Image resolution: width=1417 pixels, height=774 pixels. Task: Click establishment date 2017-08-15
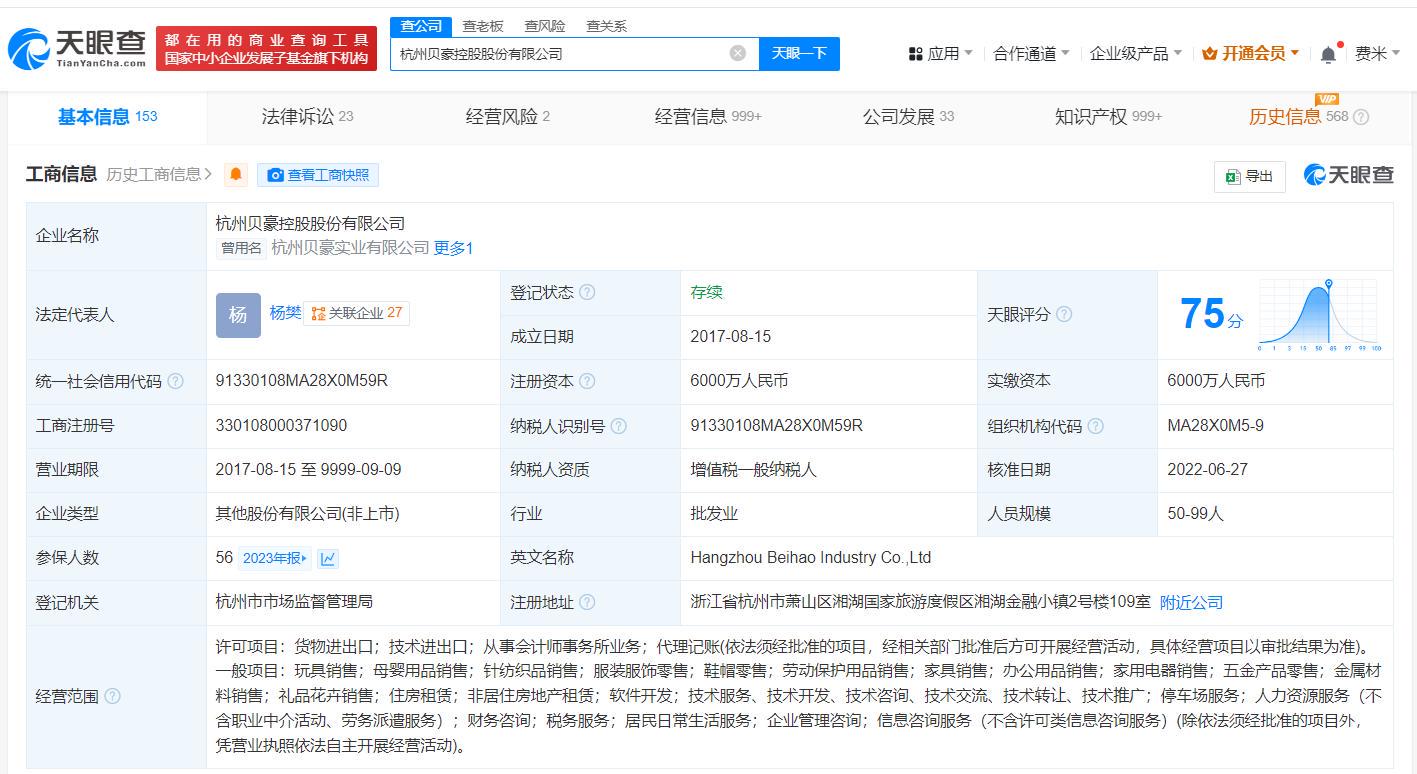730,337
